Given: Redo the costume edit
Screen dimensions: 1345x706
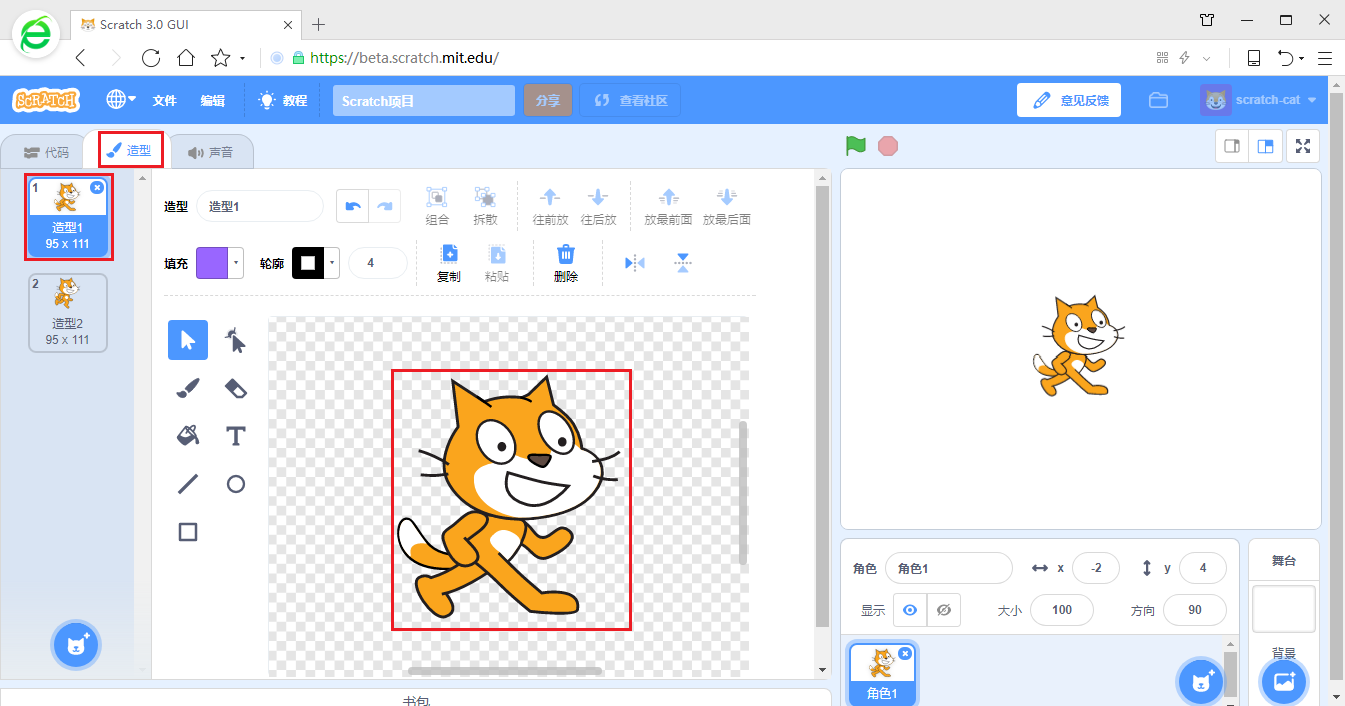Looking at the screenshot, I should point(385,206).
